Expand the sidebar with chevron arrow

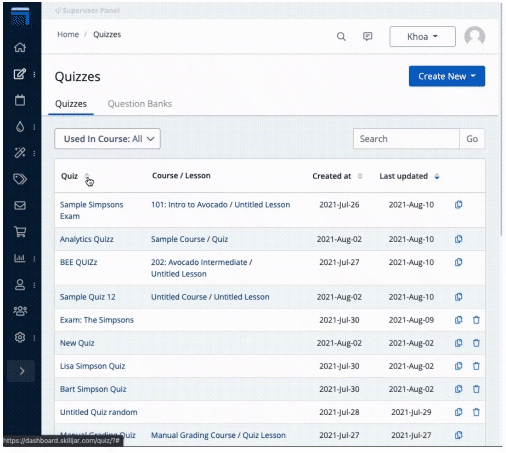(21, 371)
